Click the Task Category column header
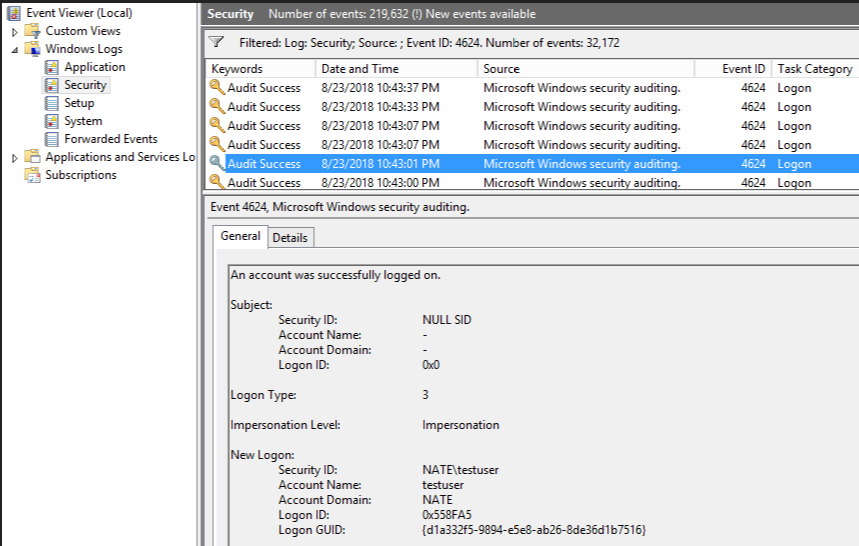The height and width of the screenshot is (546, 859). 815,69
